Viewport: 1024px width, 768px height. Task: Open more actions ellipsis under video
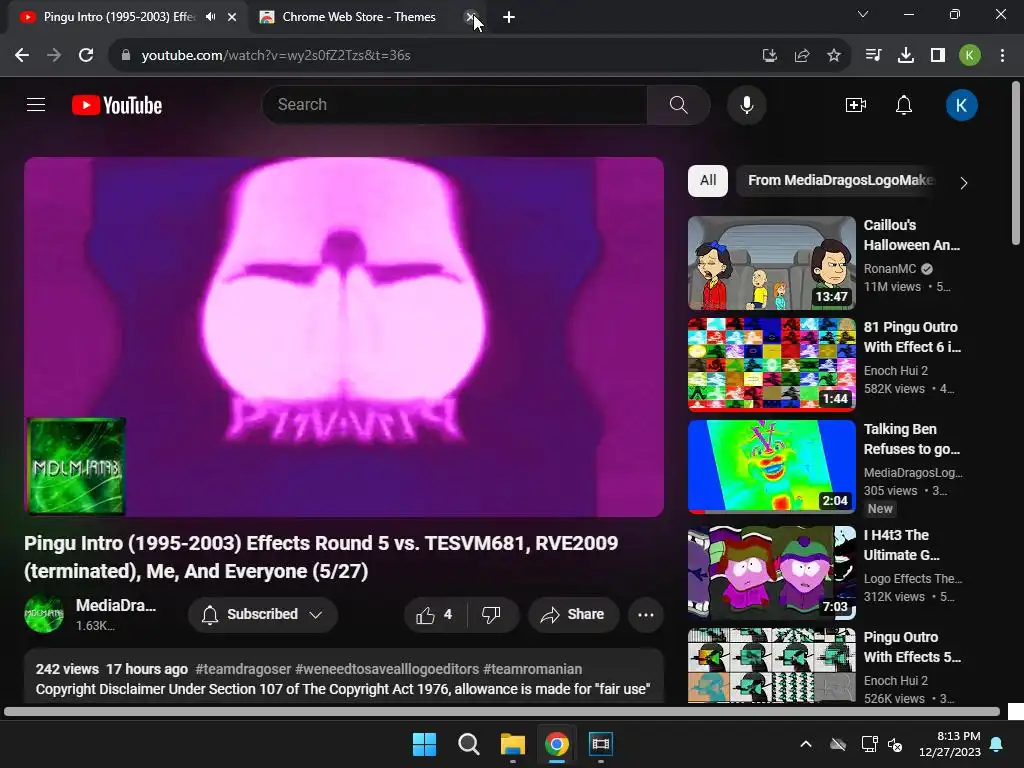[x=646, y=615]
